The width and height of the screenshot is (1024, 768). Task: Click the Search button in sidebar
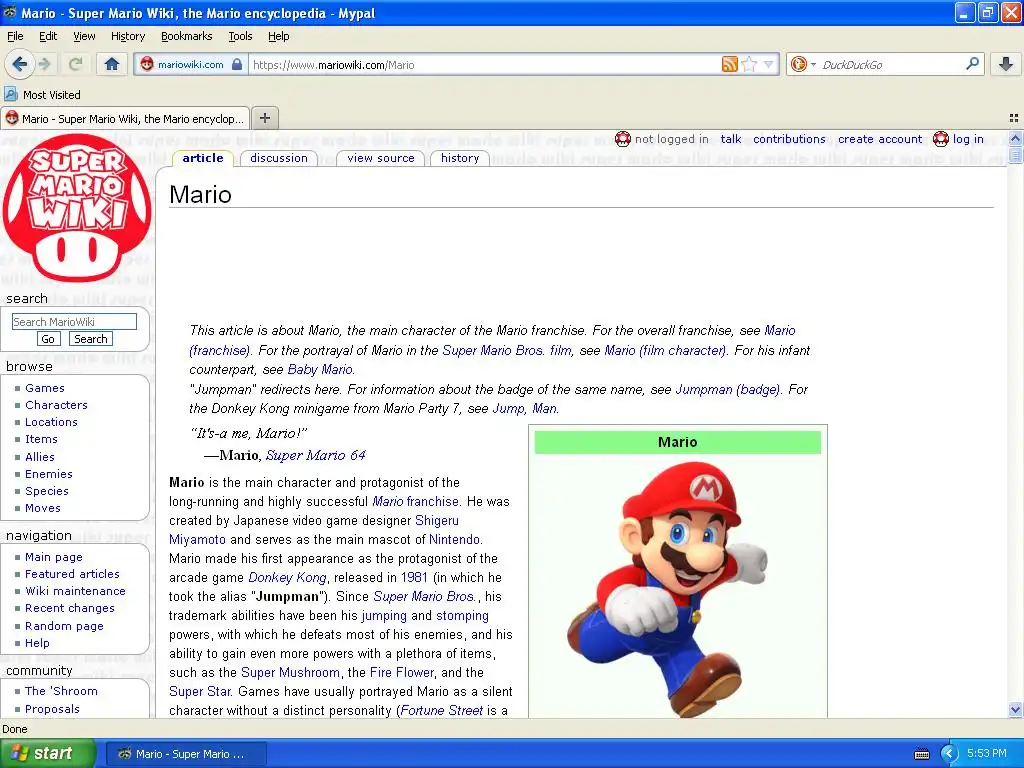(91, 339)
